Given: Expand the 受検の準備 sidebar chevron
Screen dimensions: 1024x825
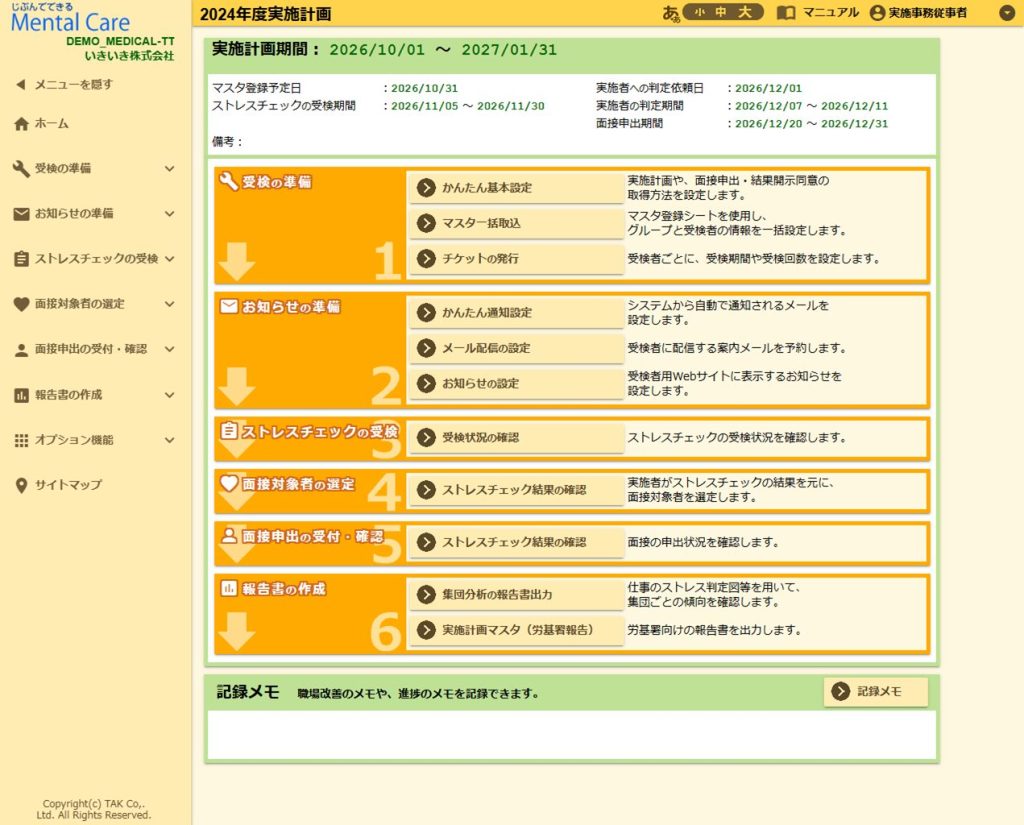Looking at the screenshot, I should tap(170, 169).
